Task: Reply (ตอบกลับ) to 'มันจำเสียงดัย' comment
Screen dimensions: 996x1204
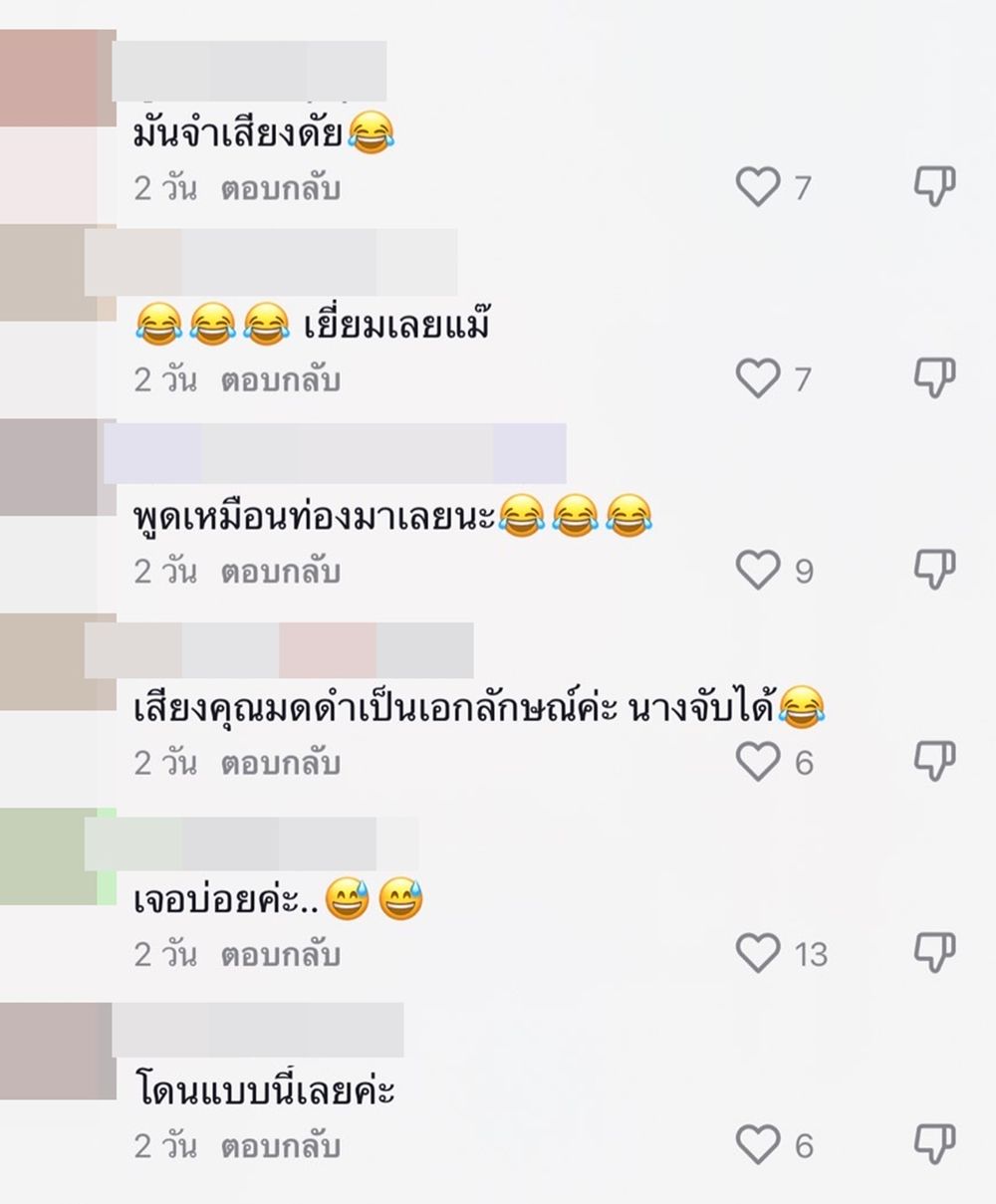Action: [281, 188]
